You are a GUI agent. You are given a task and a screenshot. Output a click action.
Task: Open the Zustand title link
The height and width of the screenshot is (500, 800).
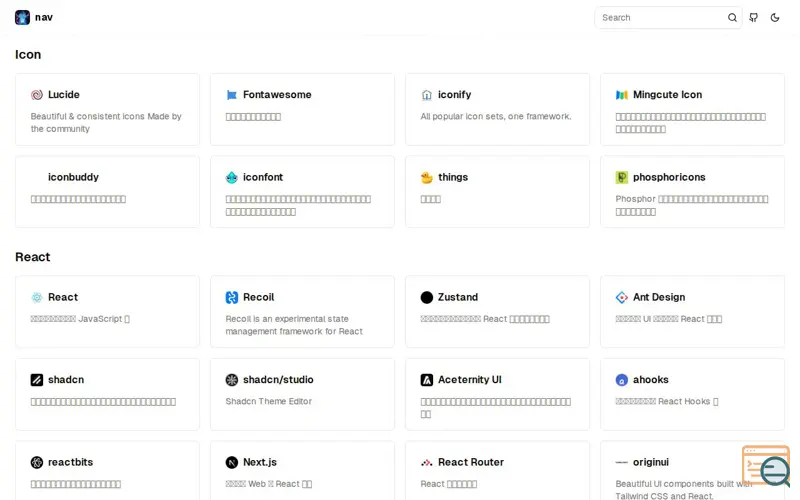[x=458, y=297]
